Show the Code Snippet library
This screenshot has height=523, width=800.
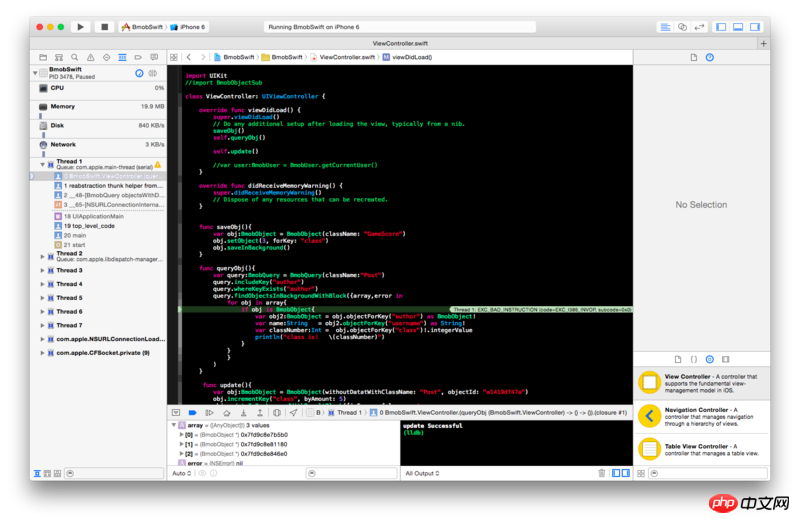694,360
